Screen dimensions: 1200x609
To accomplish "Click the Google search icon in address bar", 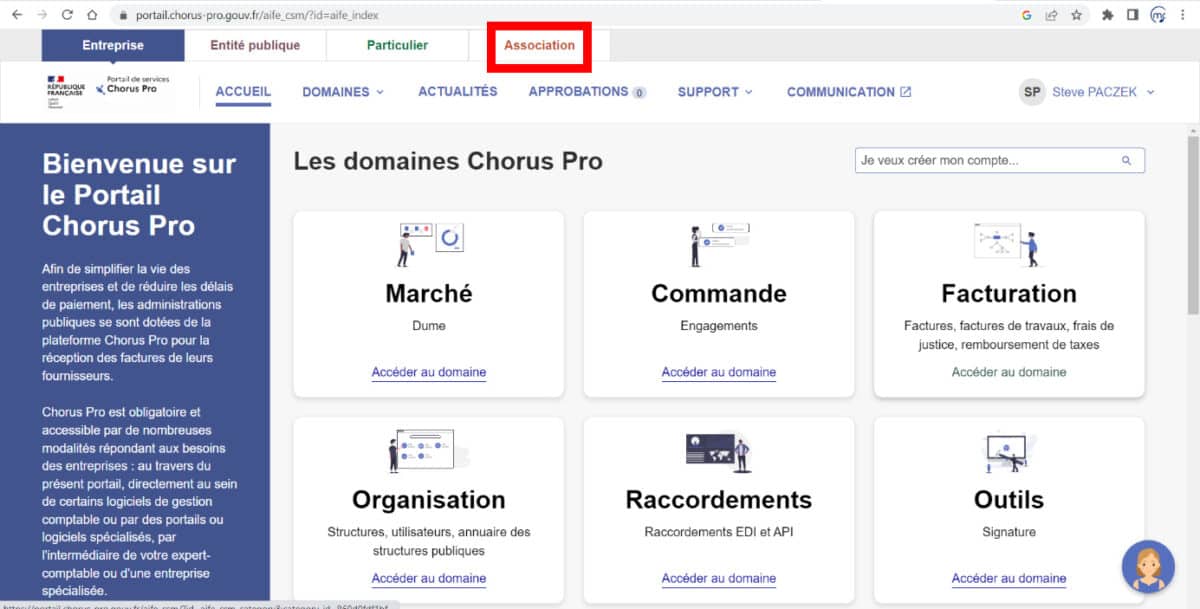I will click(x=1025, y=15).
